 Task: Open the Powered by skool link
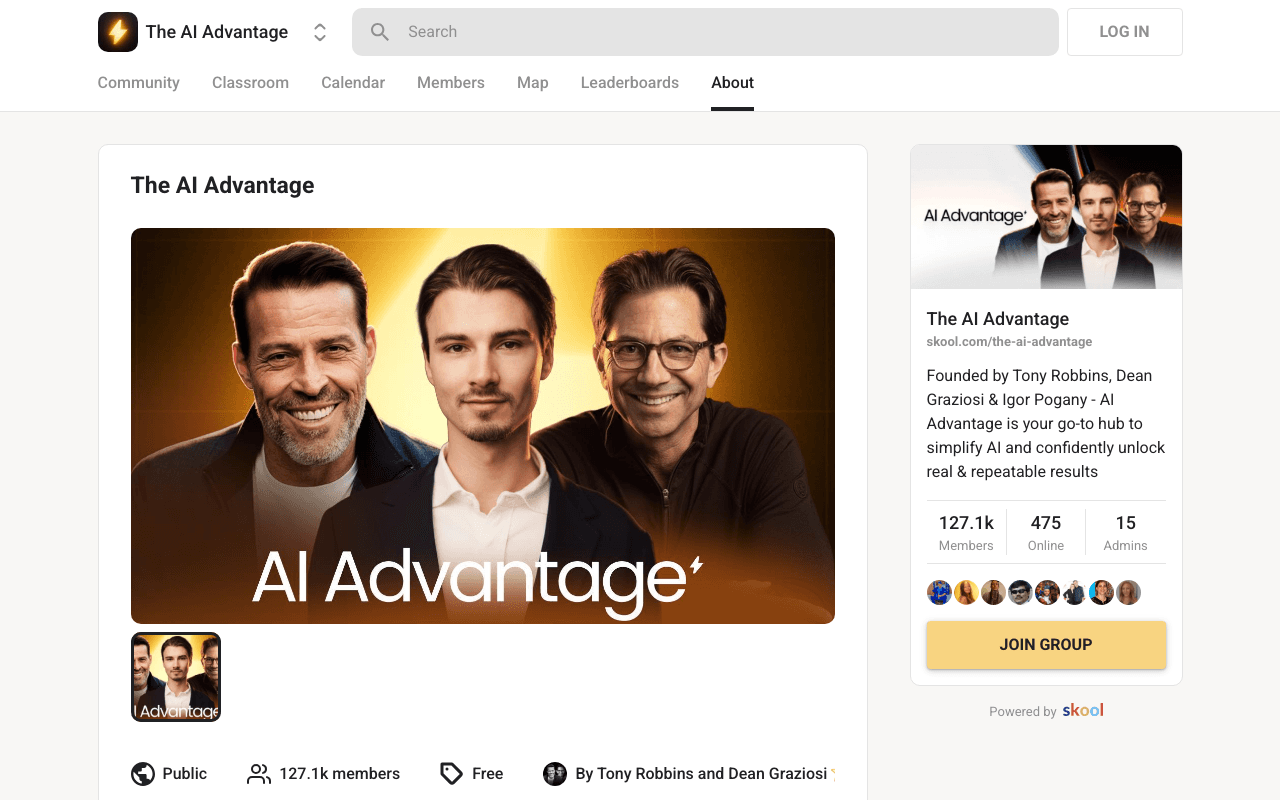click(1046, 711)
